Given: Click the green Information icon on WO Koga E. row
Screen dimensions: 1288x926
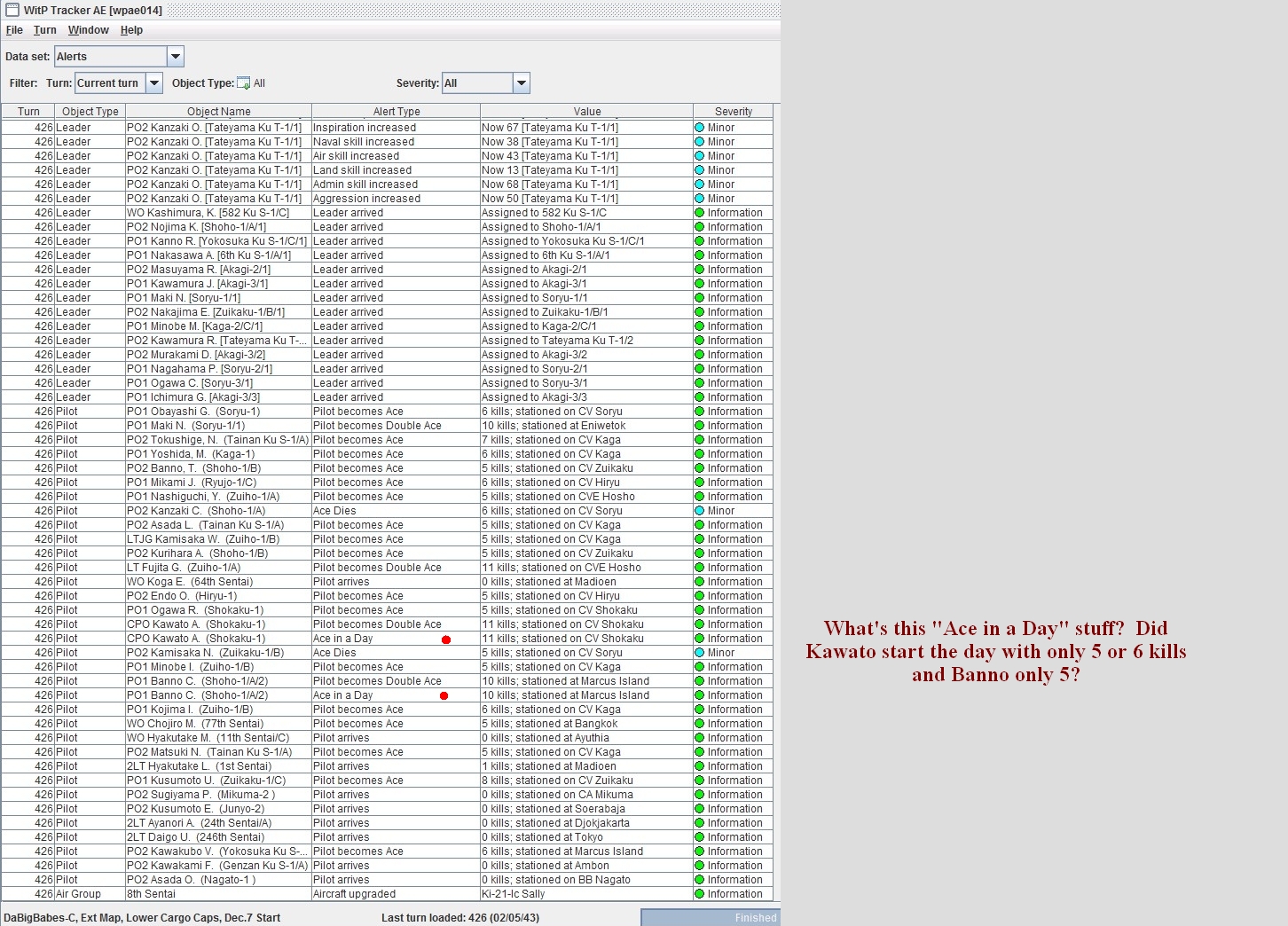Looking at the screenshot, I should tap(700, 582).
